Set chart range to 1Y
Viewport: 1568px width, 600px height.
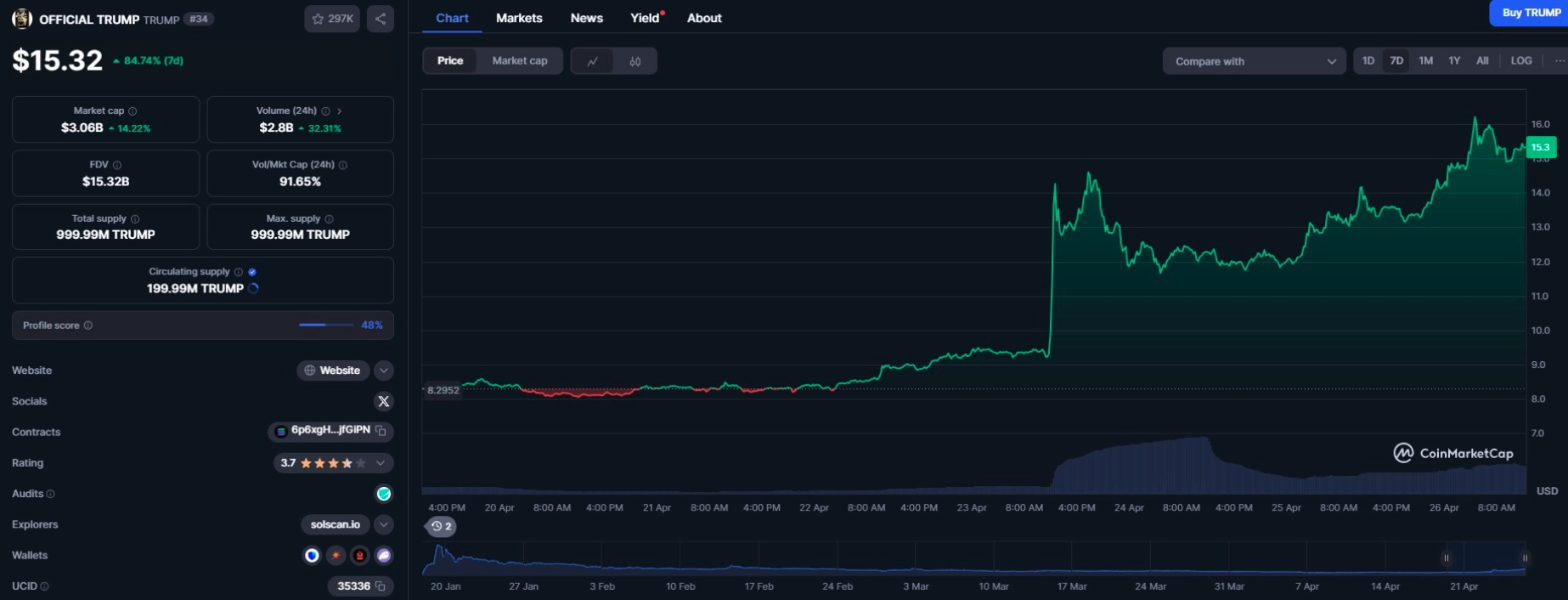(1454, 61)
